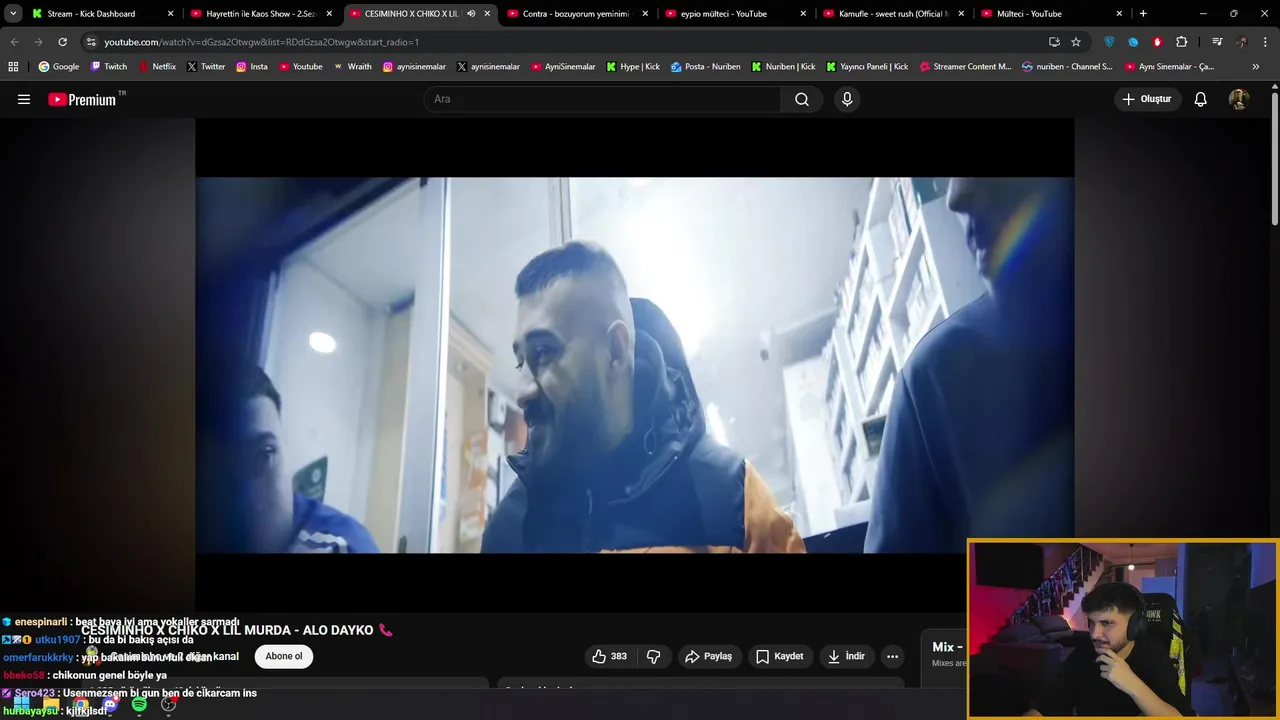Click the YouTube search magnifier button
The width and height of the screenshot is (1280, 720).
point(802,99)
